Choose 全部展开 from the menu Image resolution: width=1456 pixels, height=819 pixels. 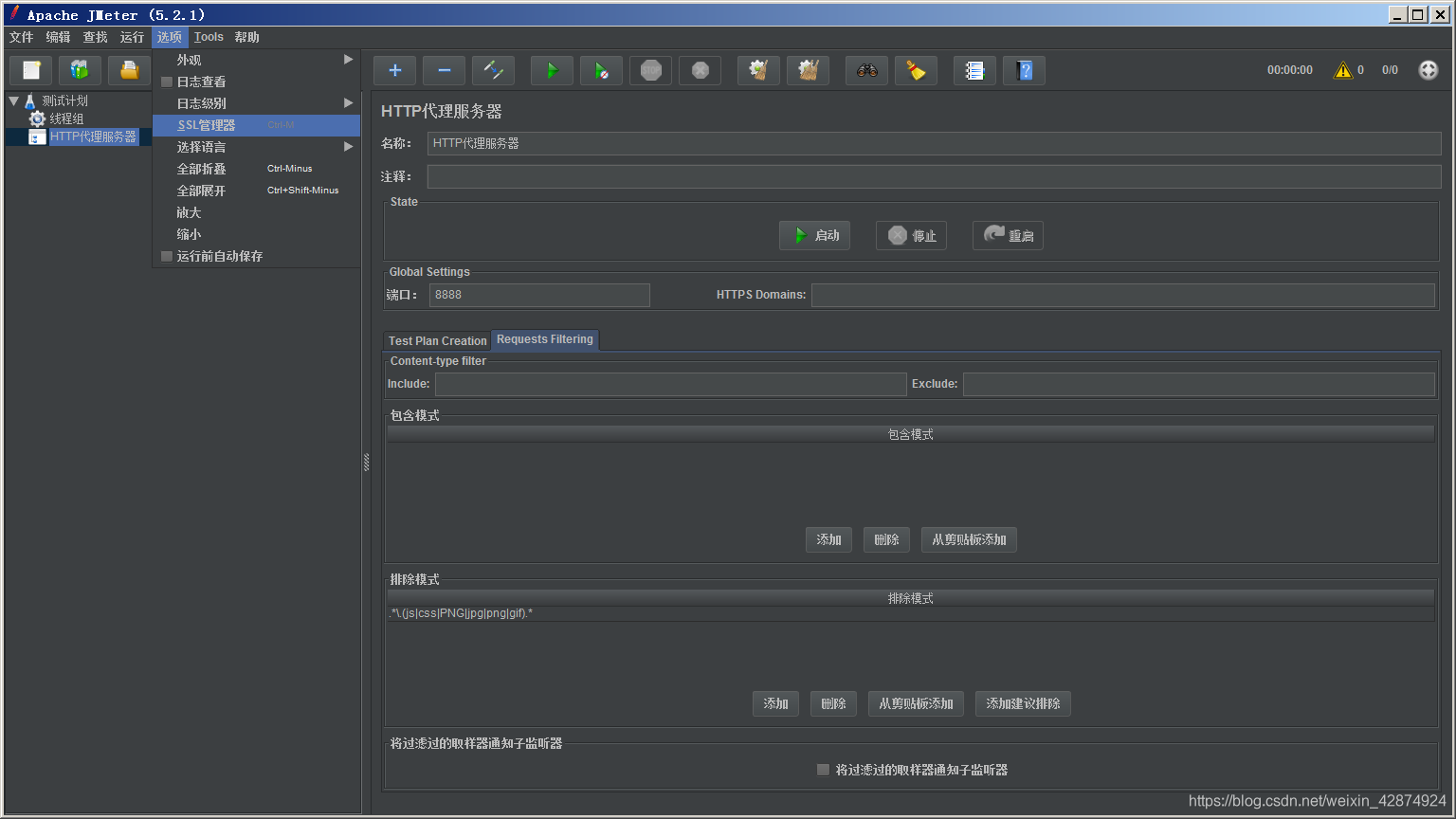(x=256, y=191)
